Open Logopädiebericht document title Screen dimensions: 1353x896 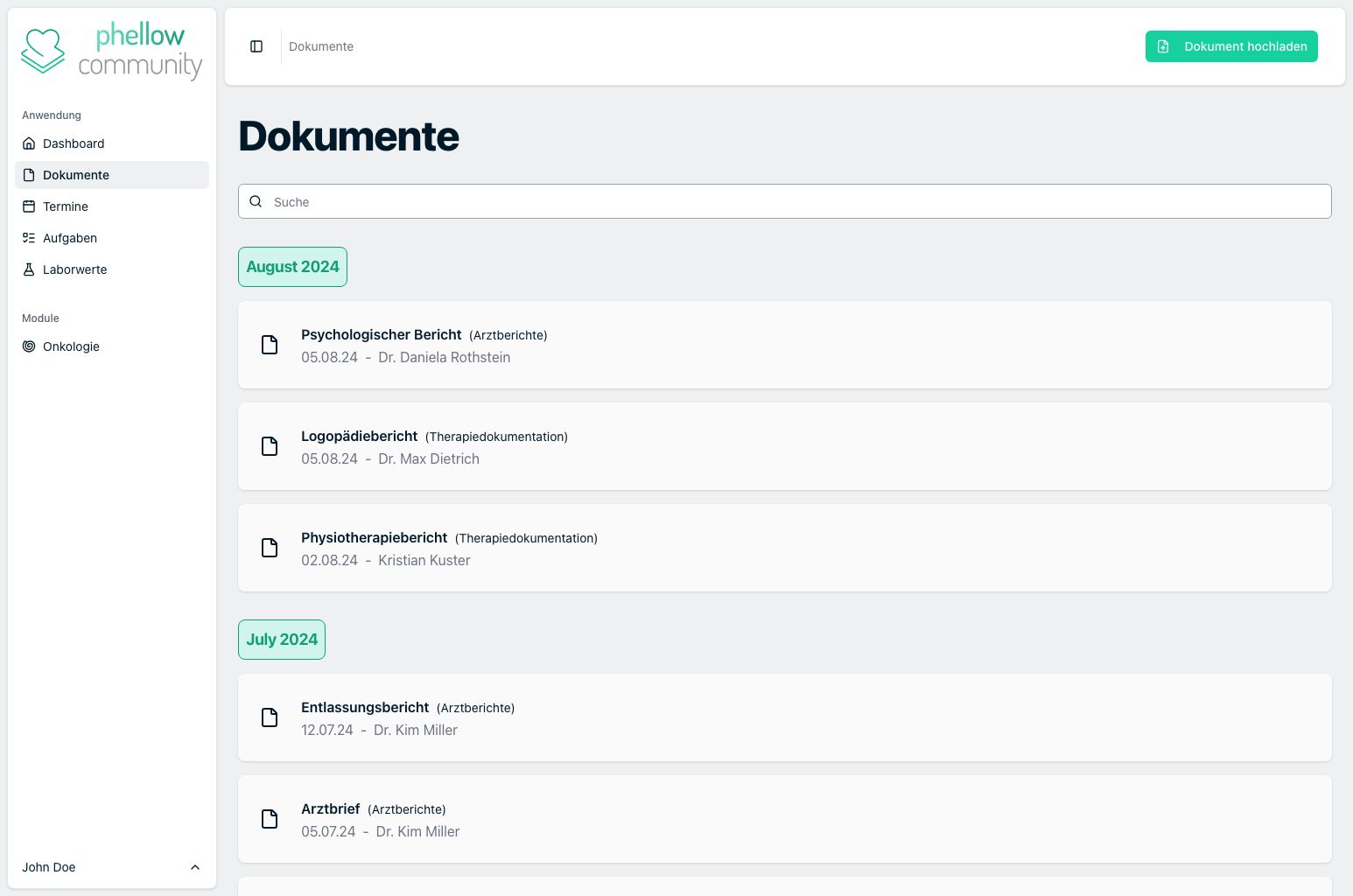pyautogui.click(x=360, y=436)
